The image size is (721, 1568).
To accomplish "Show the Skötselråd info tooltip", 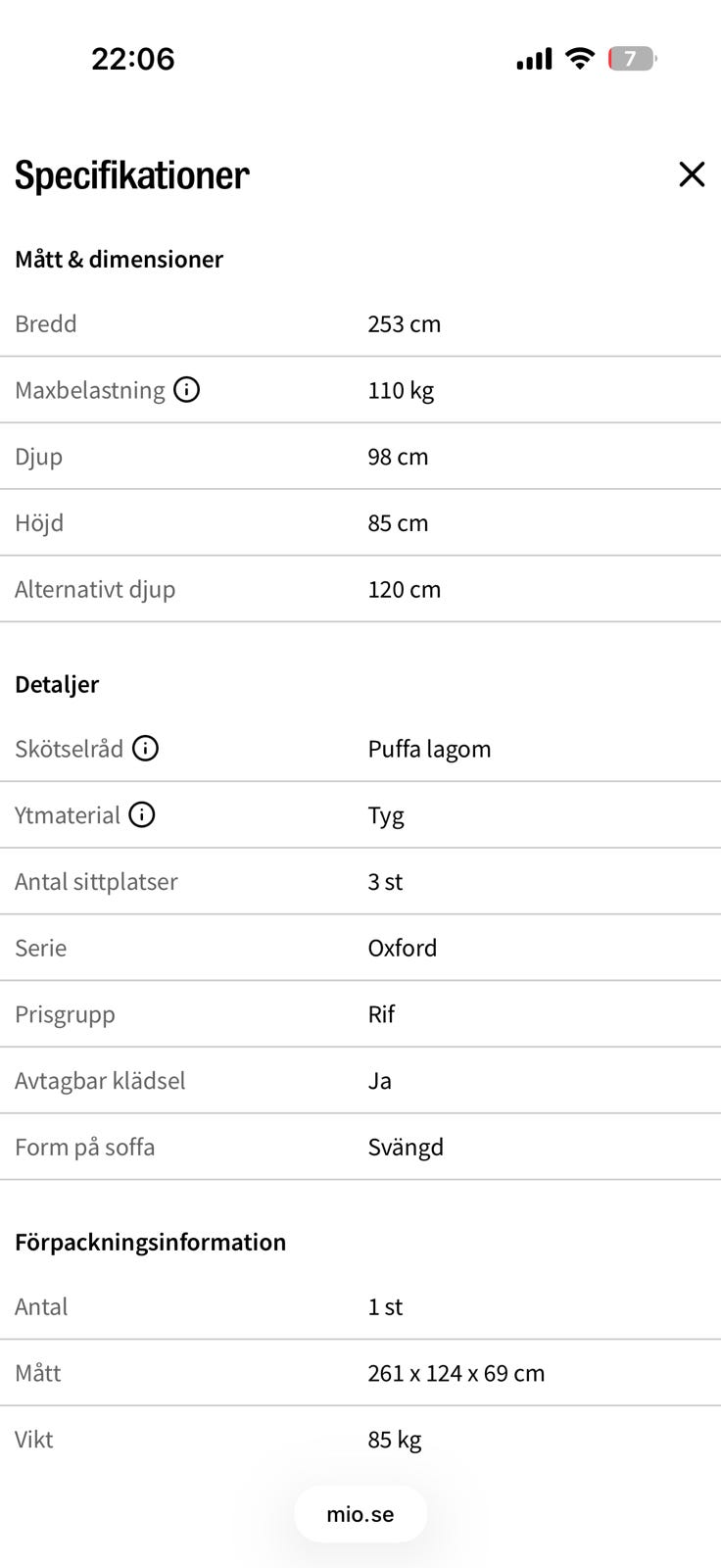I will (145, 749).
